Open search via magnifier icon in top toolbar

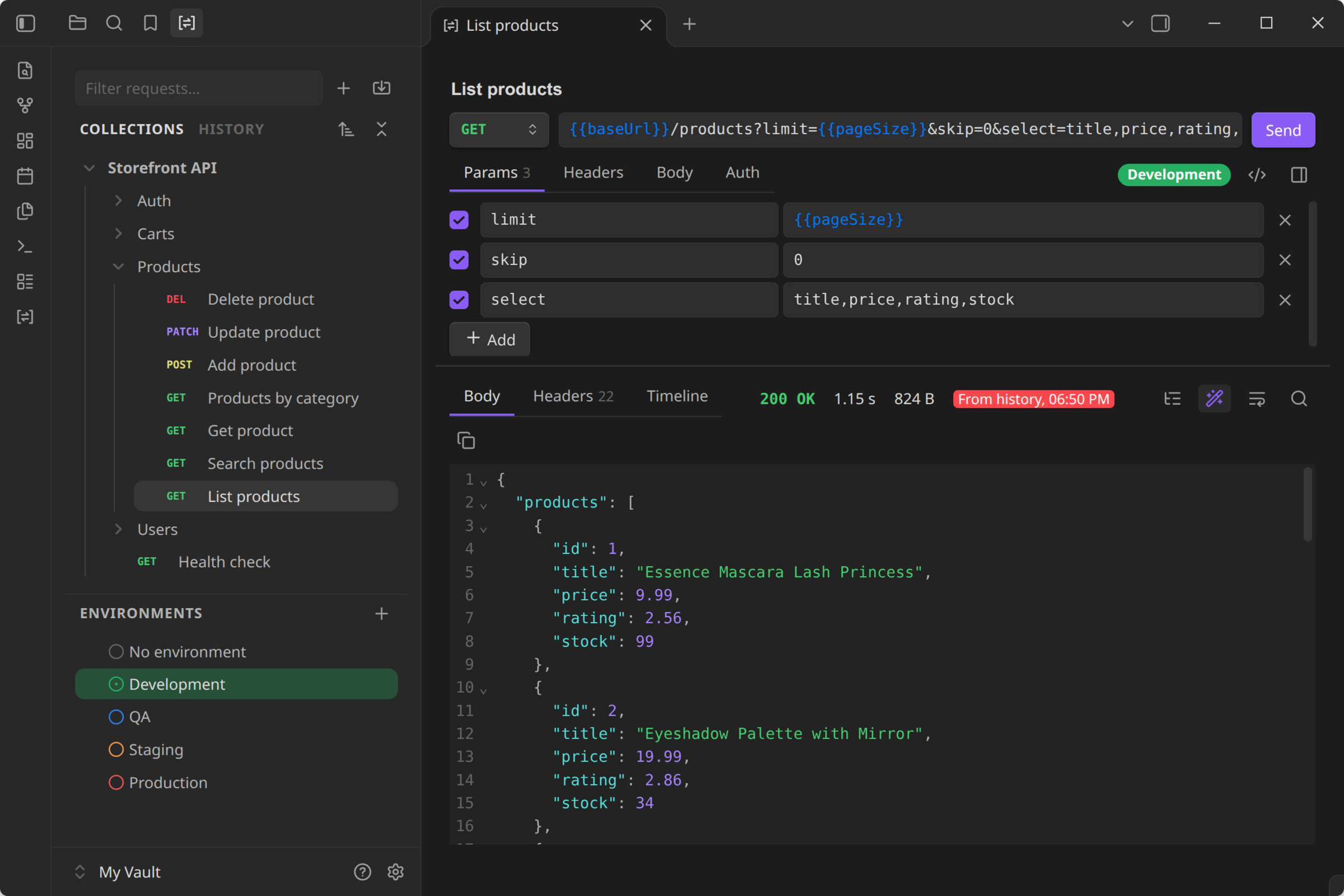click(114, 24)
